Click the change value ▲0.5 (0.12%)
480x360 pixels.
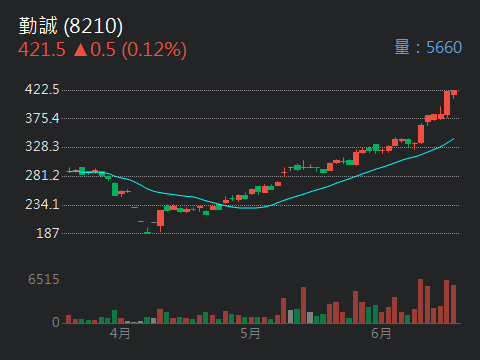(130, 50)
